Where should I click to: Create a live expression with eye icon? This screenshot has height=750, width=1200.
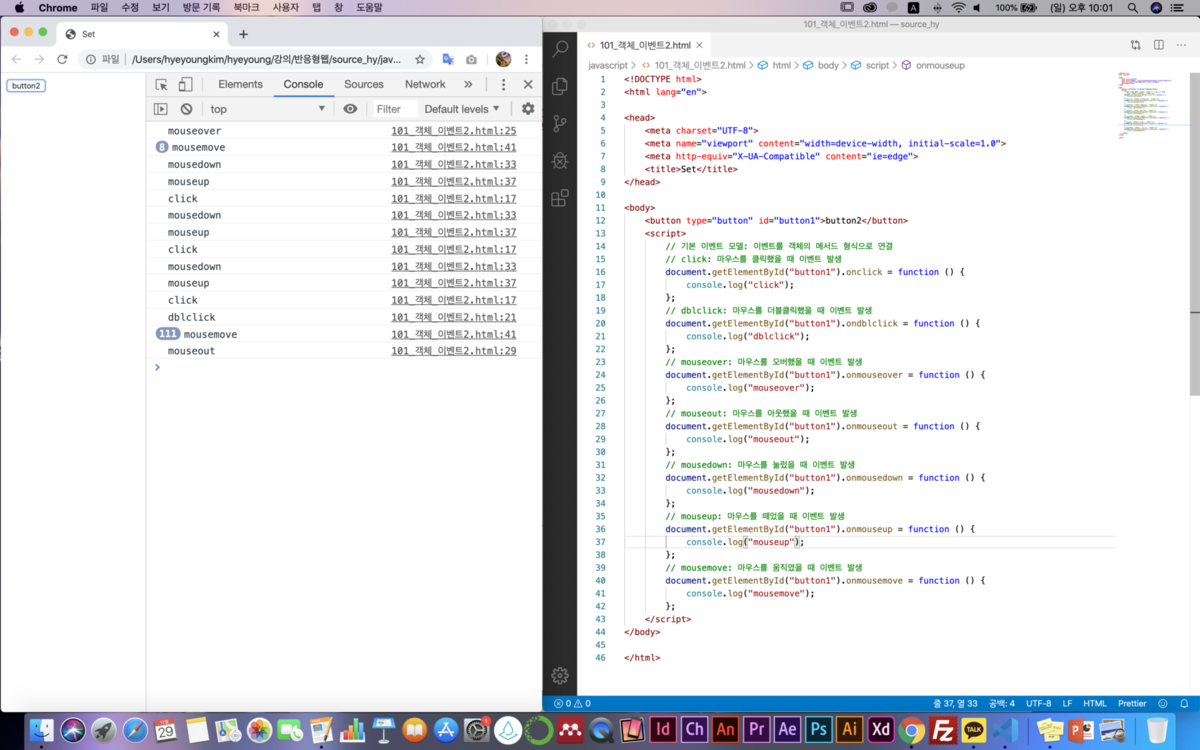pos(350,109)
